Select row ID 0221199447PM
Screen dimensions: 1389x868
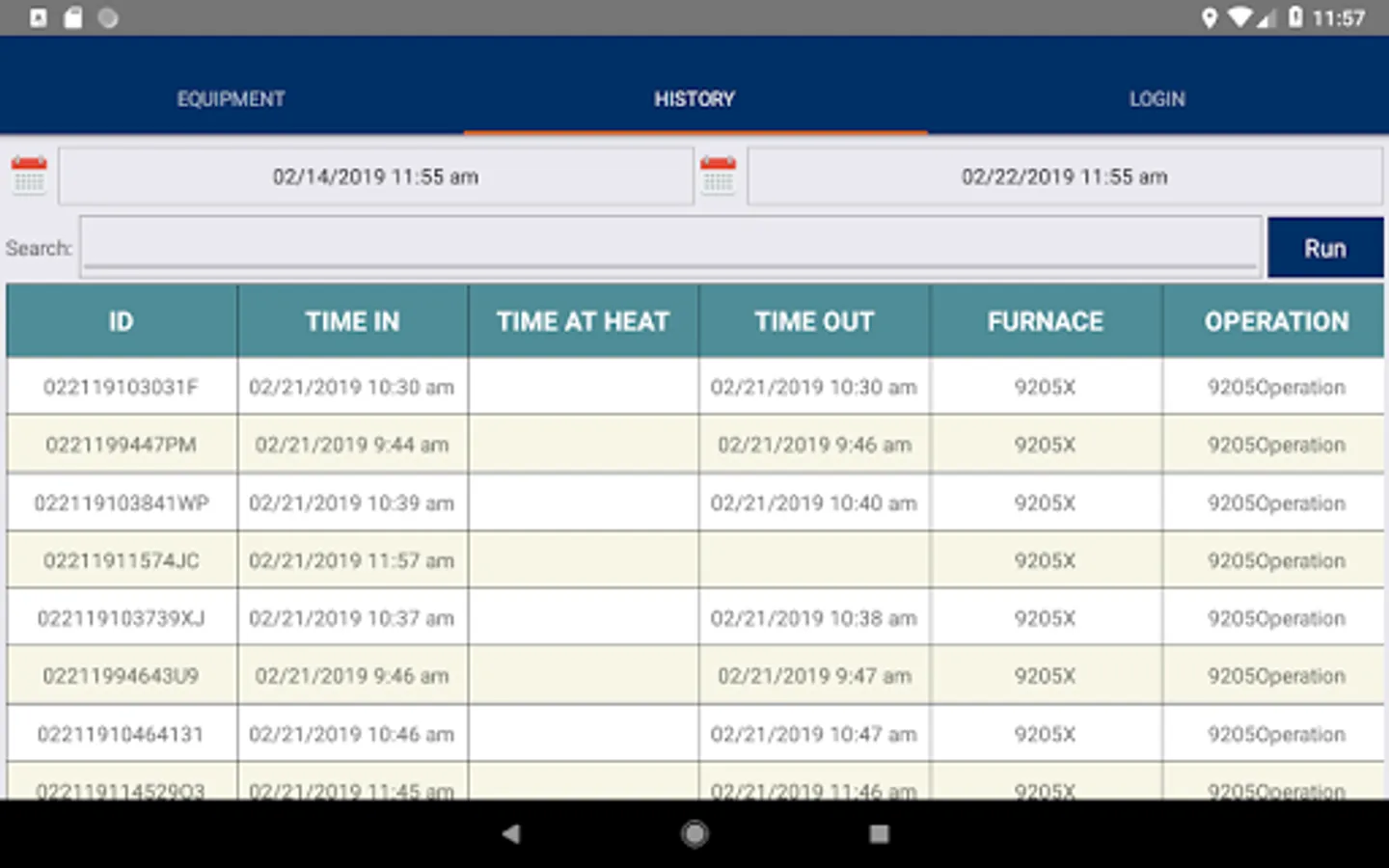(x=122, y=445)
